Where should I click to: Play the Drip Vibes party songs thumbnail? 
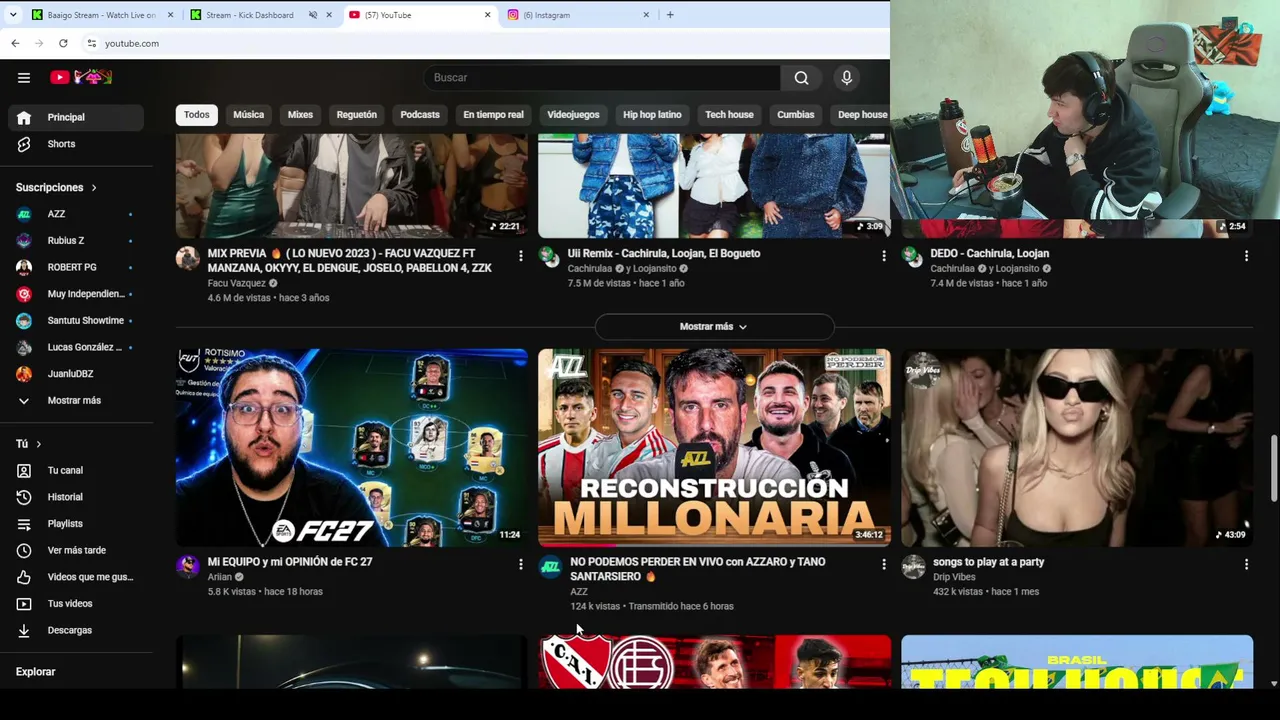[1077, 447]
